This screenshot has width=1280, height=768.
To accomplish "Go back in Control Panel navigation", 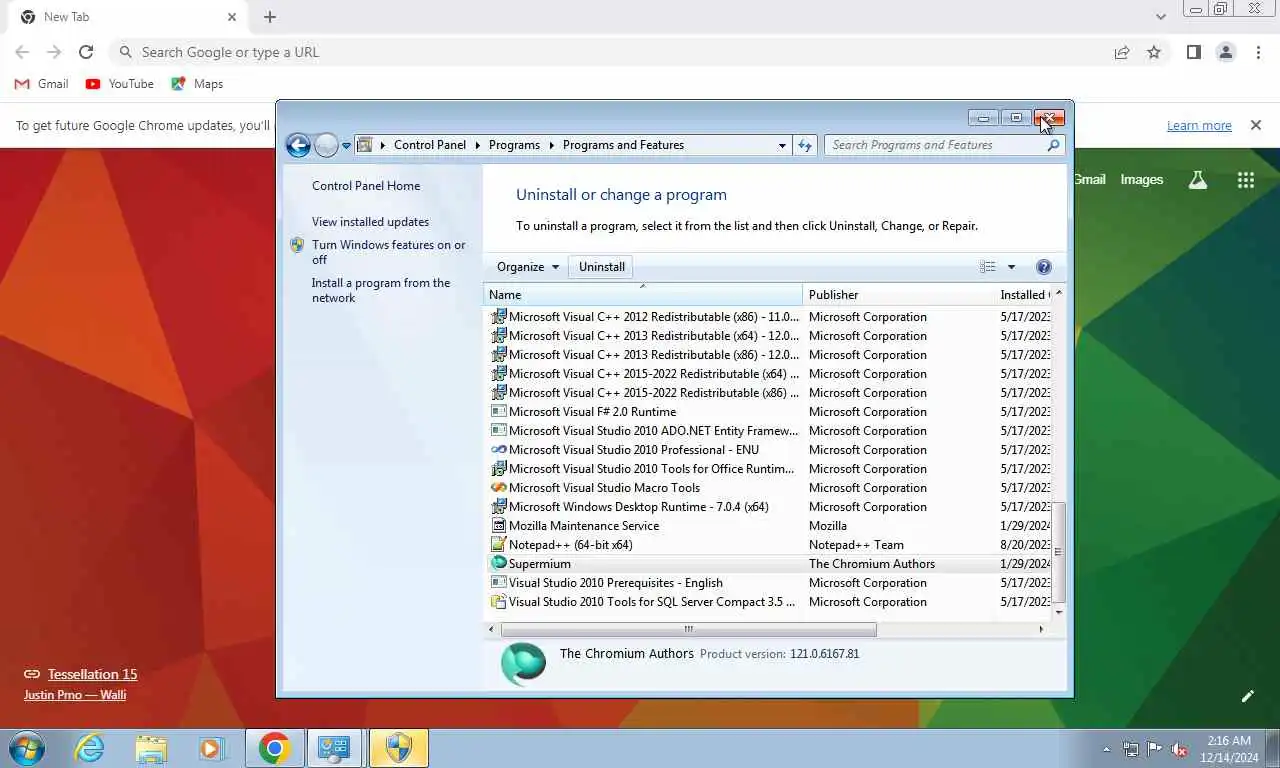I will click(298, 146).
